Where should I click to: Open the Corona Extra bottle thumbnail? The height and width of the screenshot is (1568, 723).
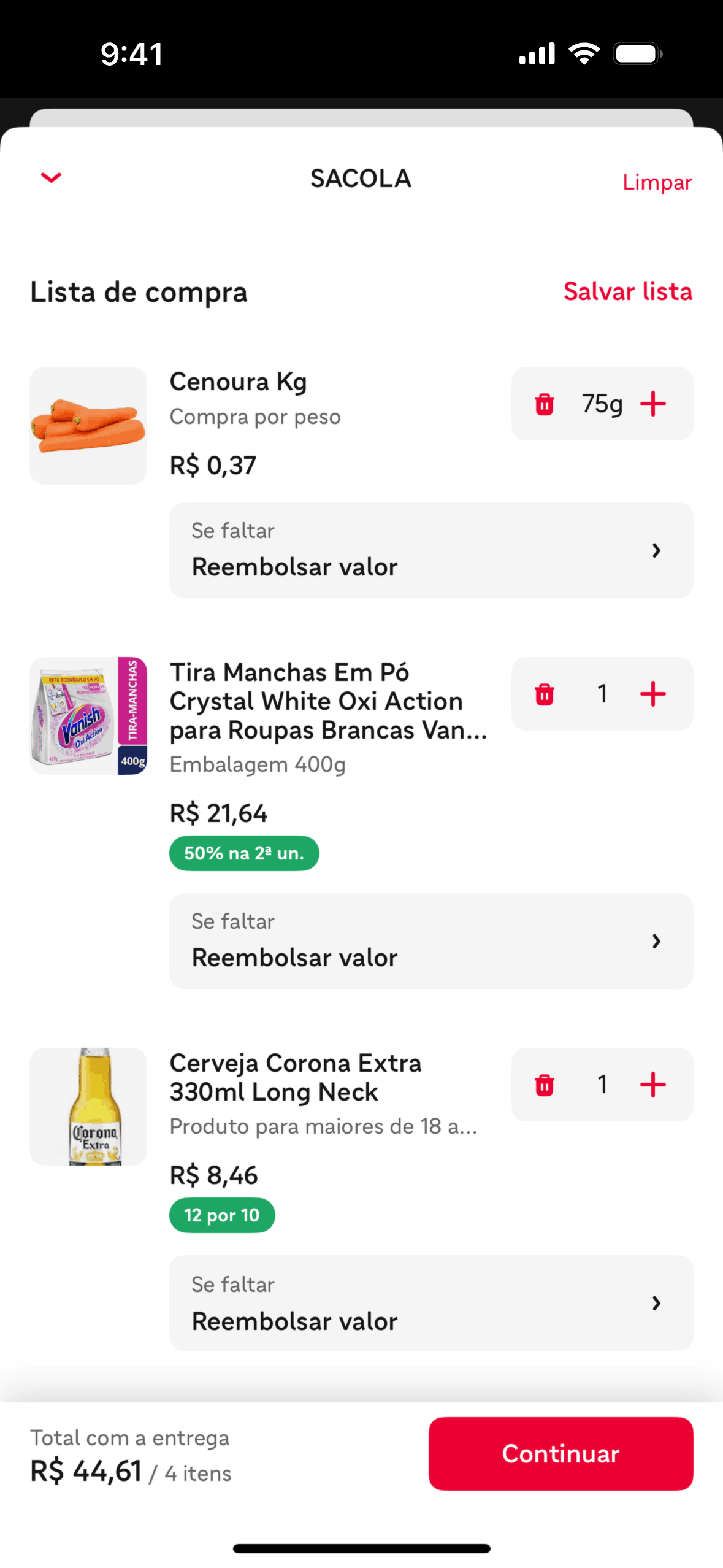[x=88, y=1107]
